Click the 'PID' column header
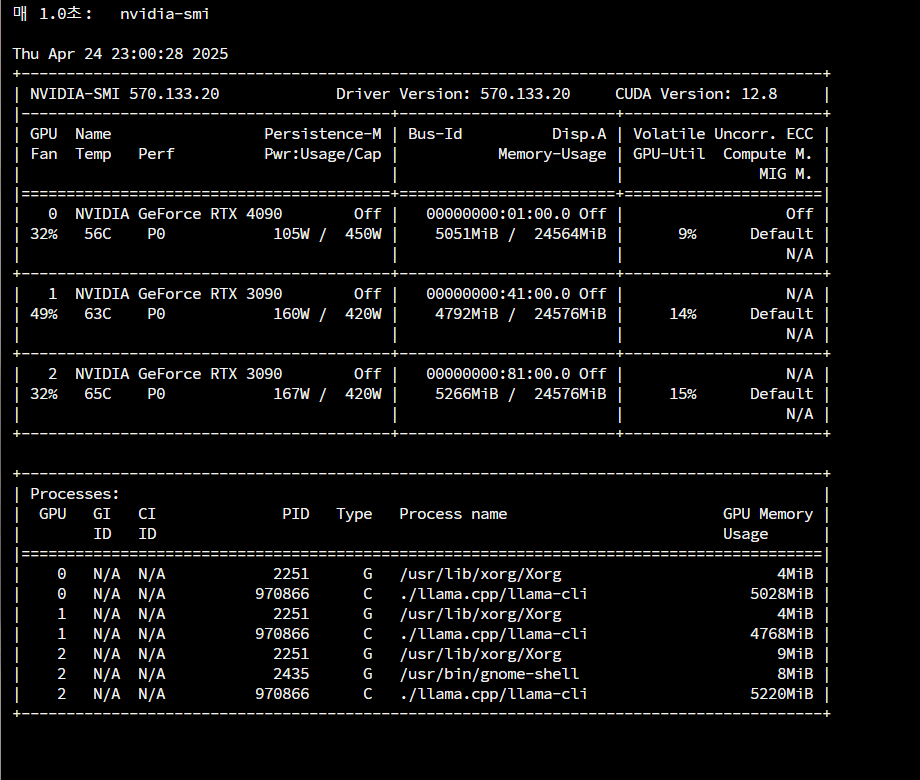Viewport: 920px width, 780px height. 296,514
